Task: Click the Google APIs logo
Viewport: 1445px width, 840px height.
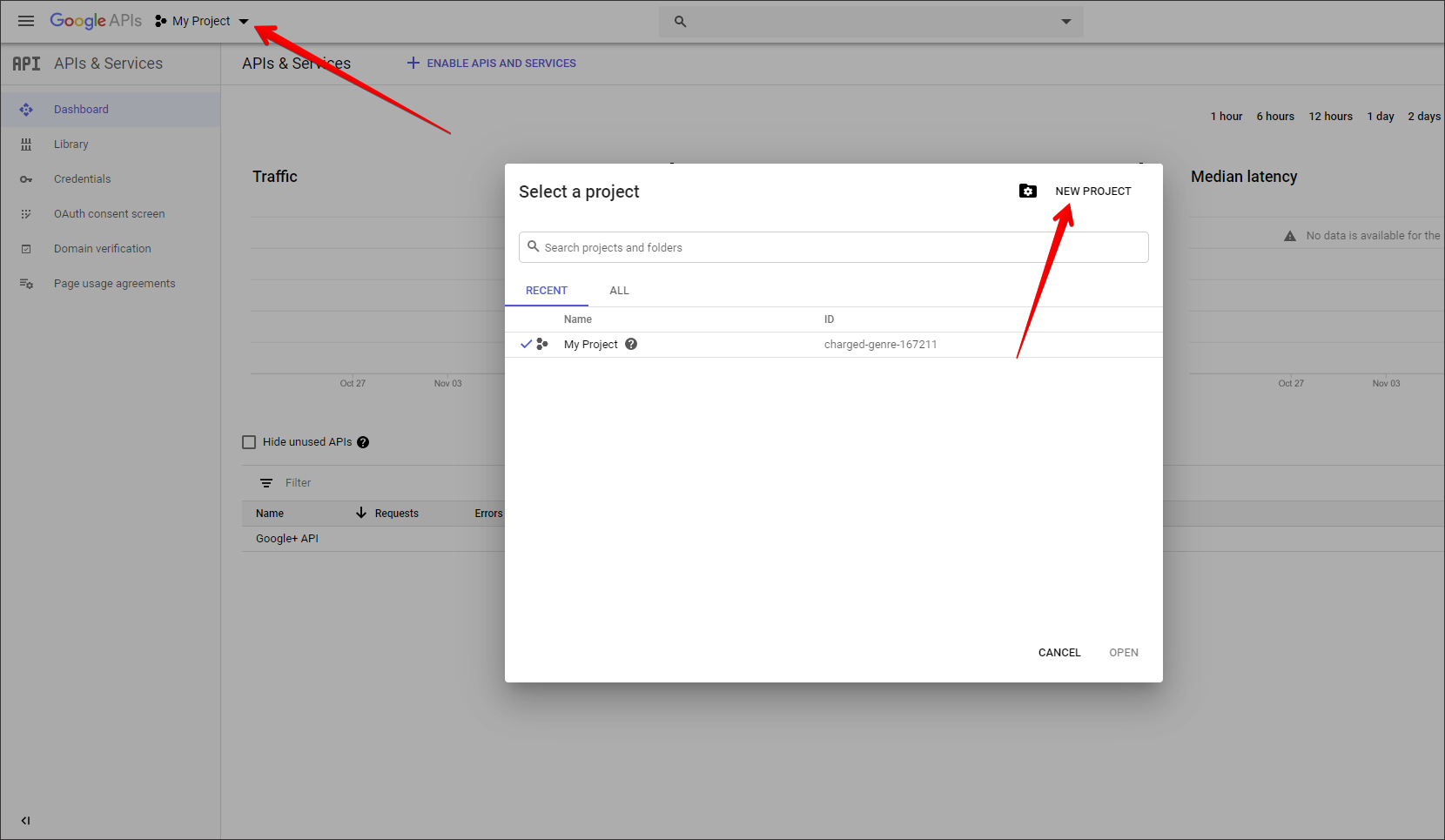Action: (96, 21)
